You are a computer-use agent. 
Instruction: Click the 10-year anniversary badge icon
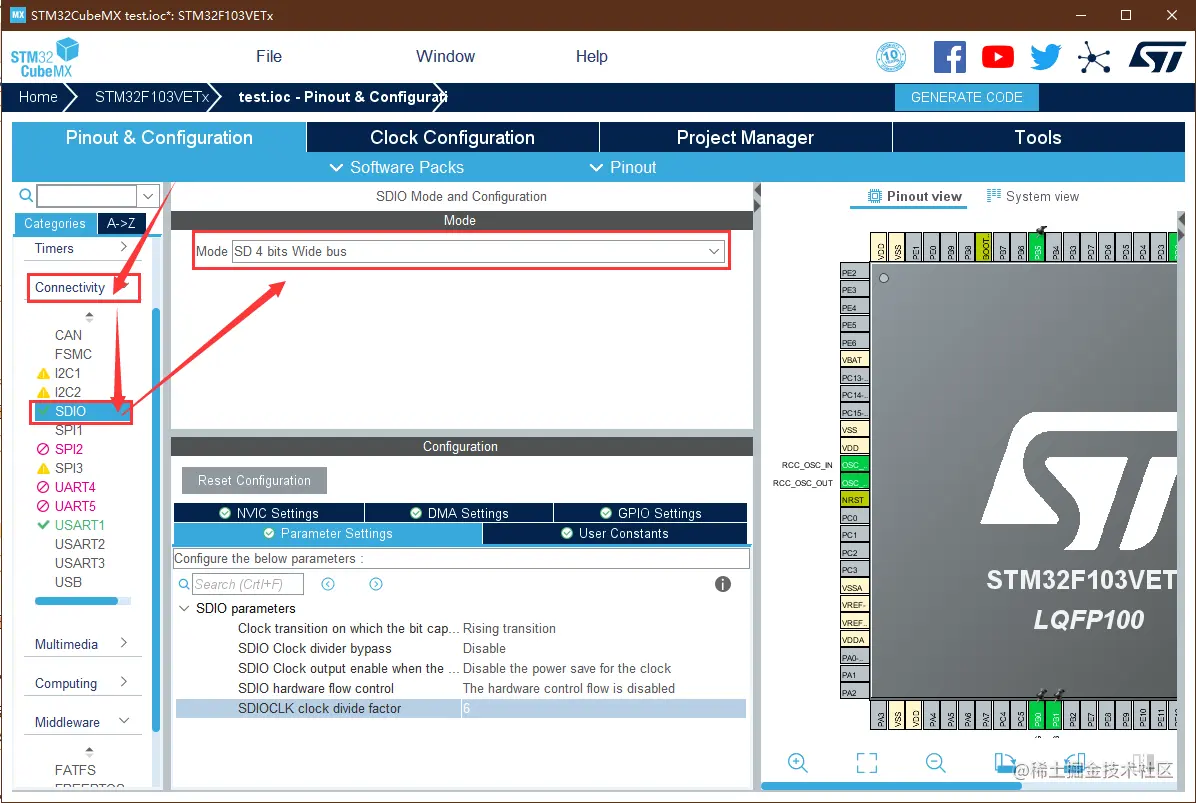(891, 57)
